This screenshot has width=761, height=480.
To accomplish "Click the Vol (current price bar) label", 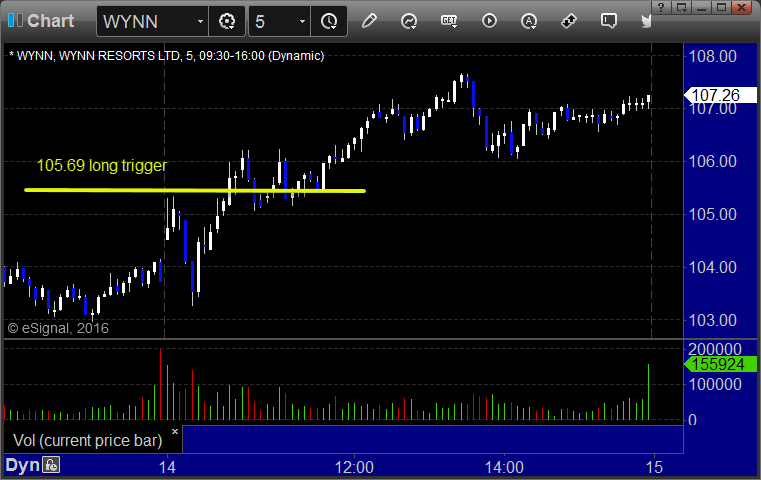I will tap(87, 440).
